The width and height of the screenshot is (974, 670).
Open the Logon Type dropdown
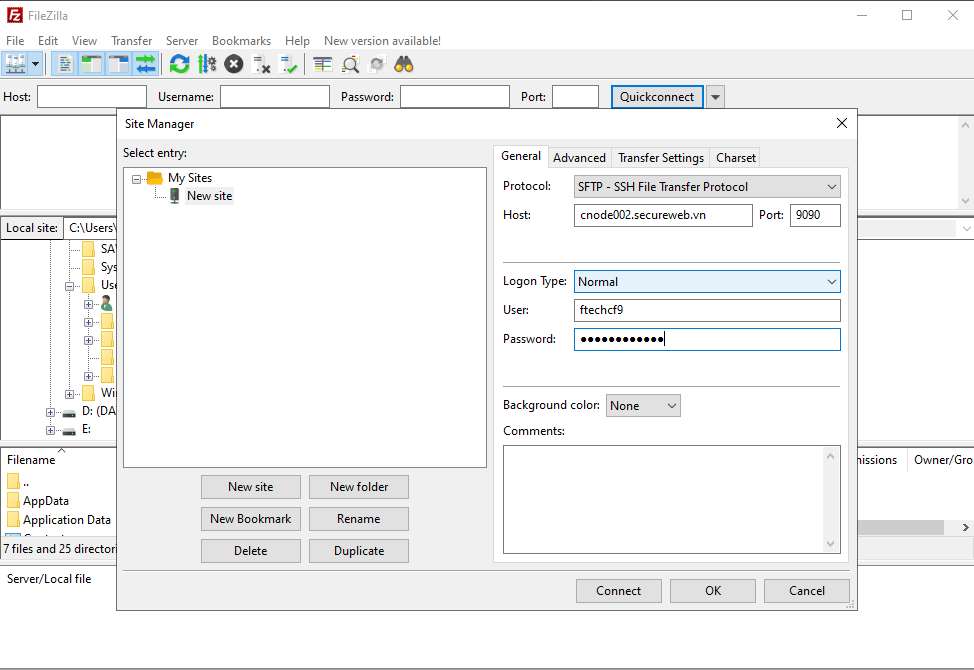pos(707,282)
